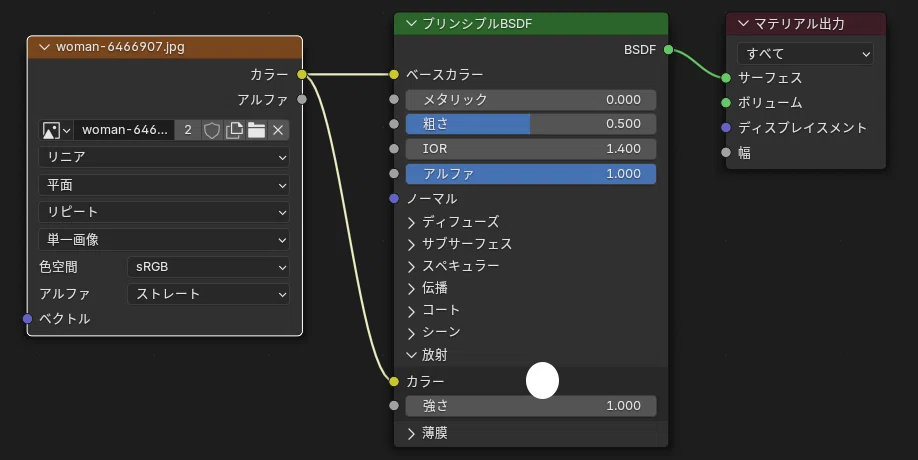Viewport: 918px width, 460px height.
Task: Unlink image with X icon
Action: [278, 130]
